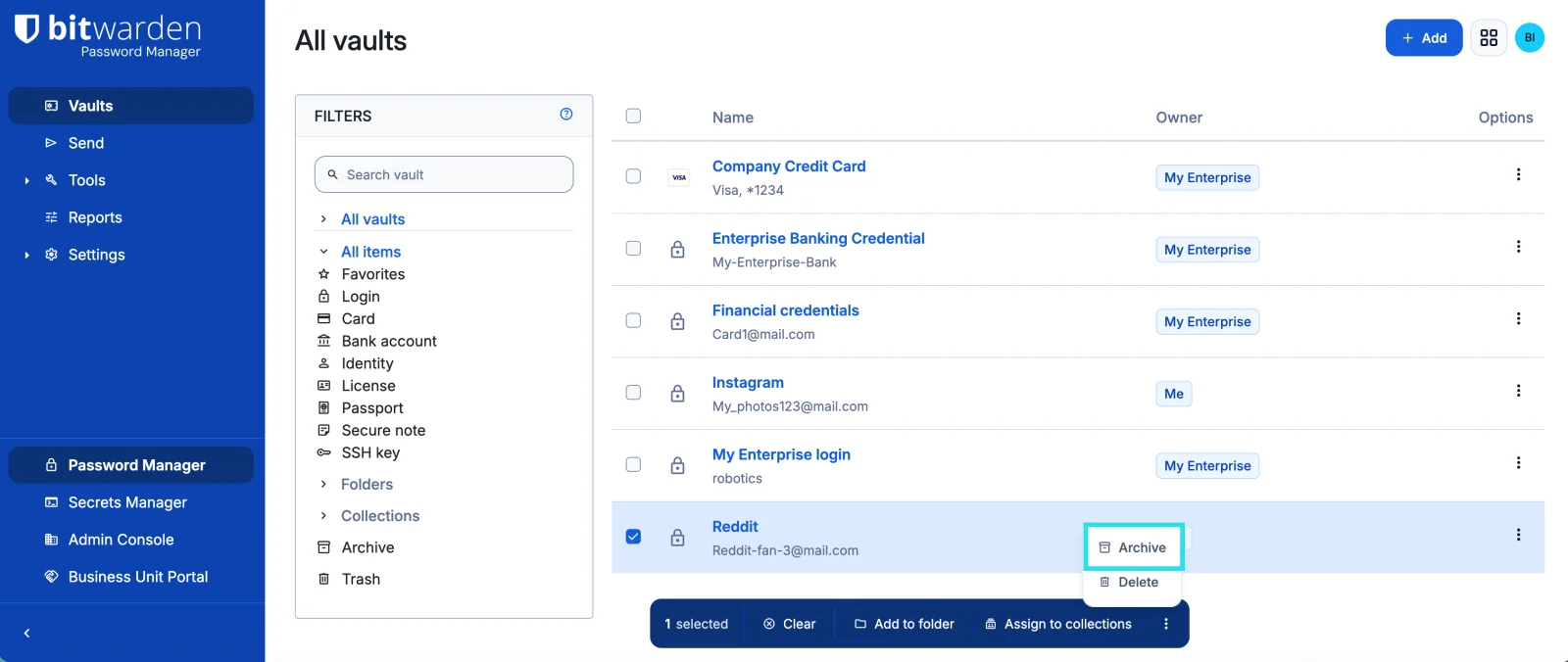Open the Instagram item
The width and height of the screenshot is (1568, 662).
[748, 383]
